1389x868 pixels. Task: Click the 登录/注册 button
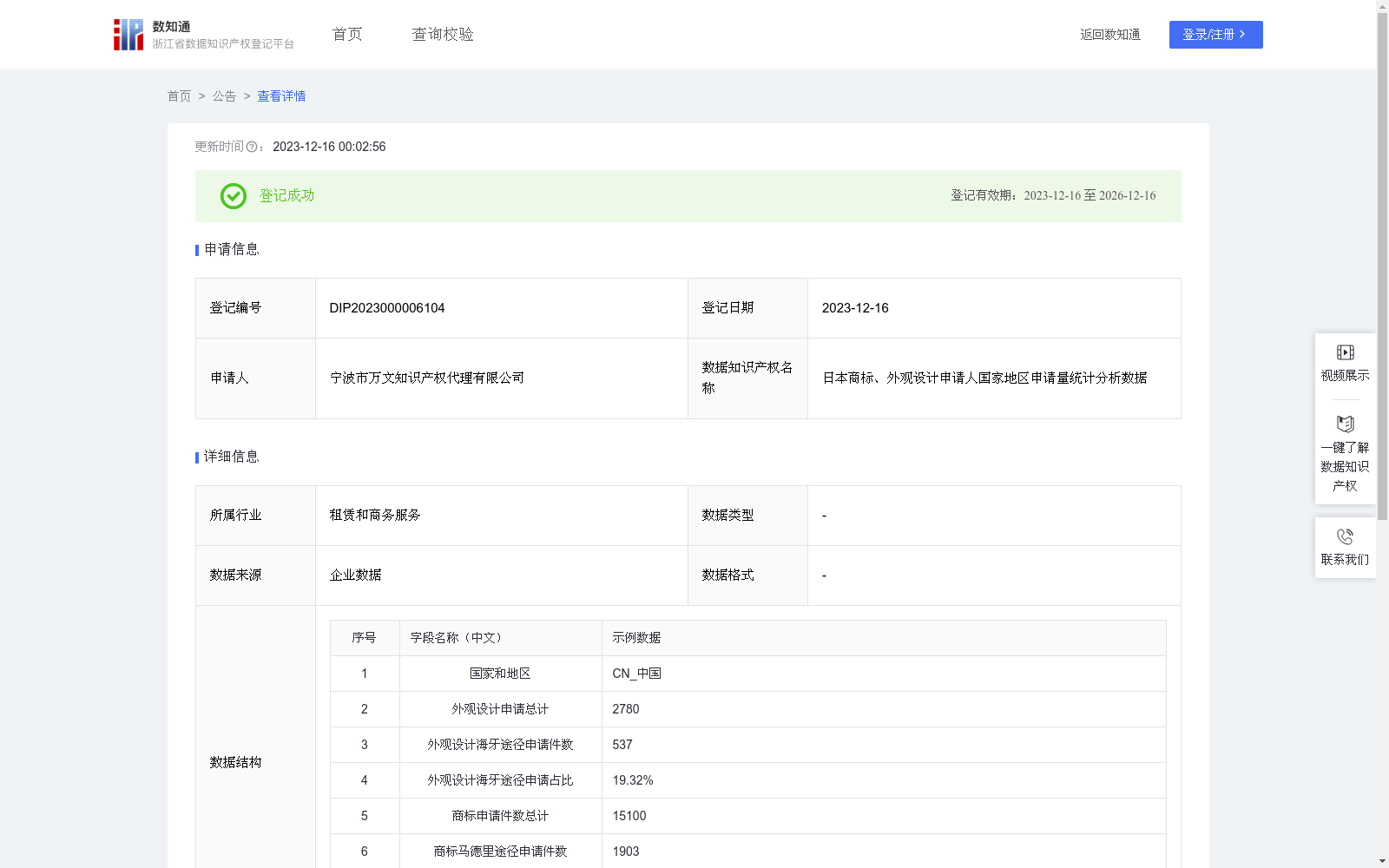pyautogui.click(x=1215, y=35)
